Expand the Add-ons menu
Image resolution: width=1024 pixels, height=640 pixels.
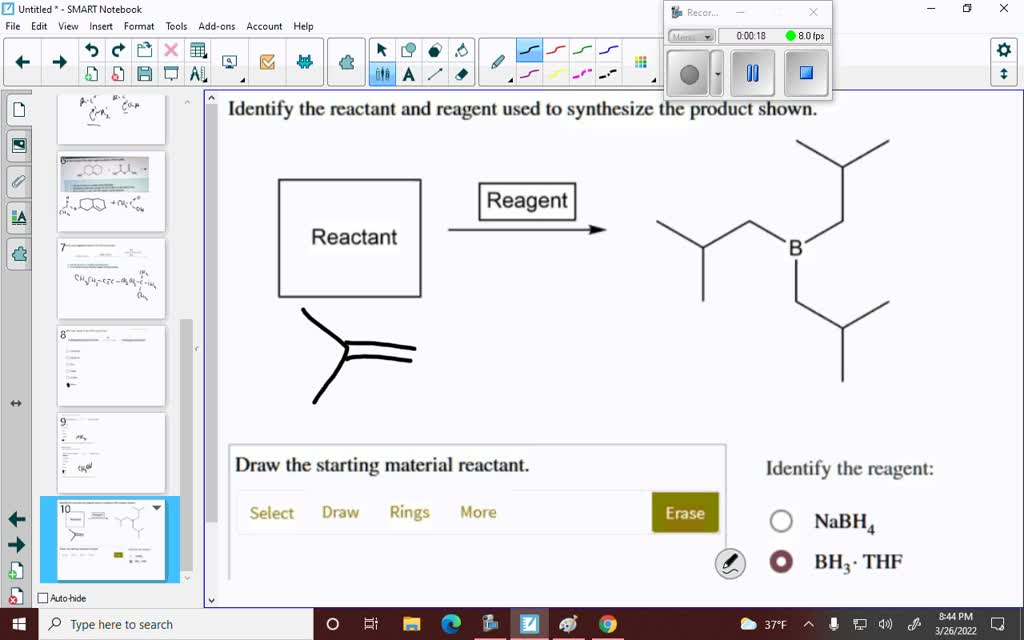point(216,26)
